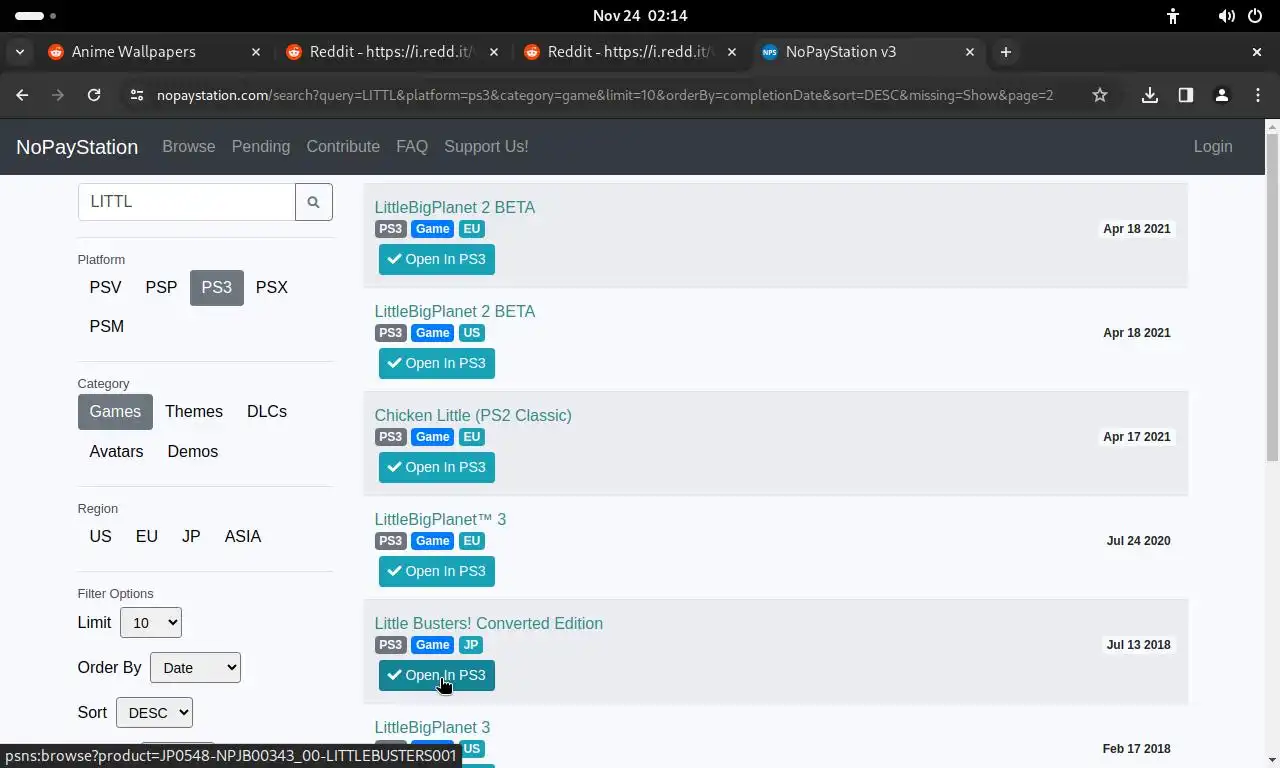Open the system volume icon
1280x768 pixels.
click(x=1227, y=16)
